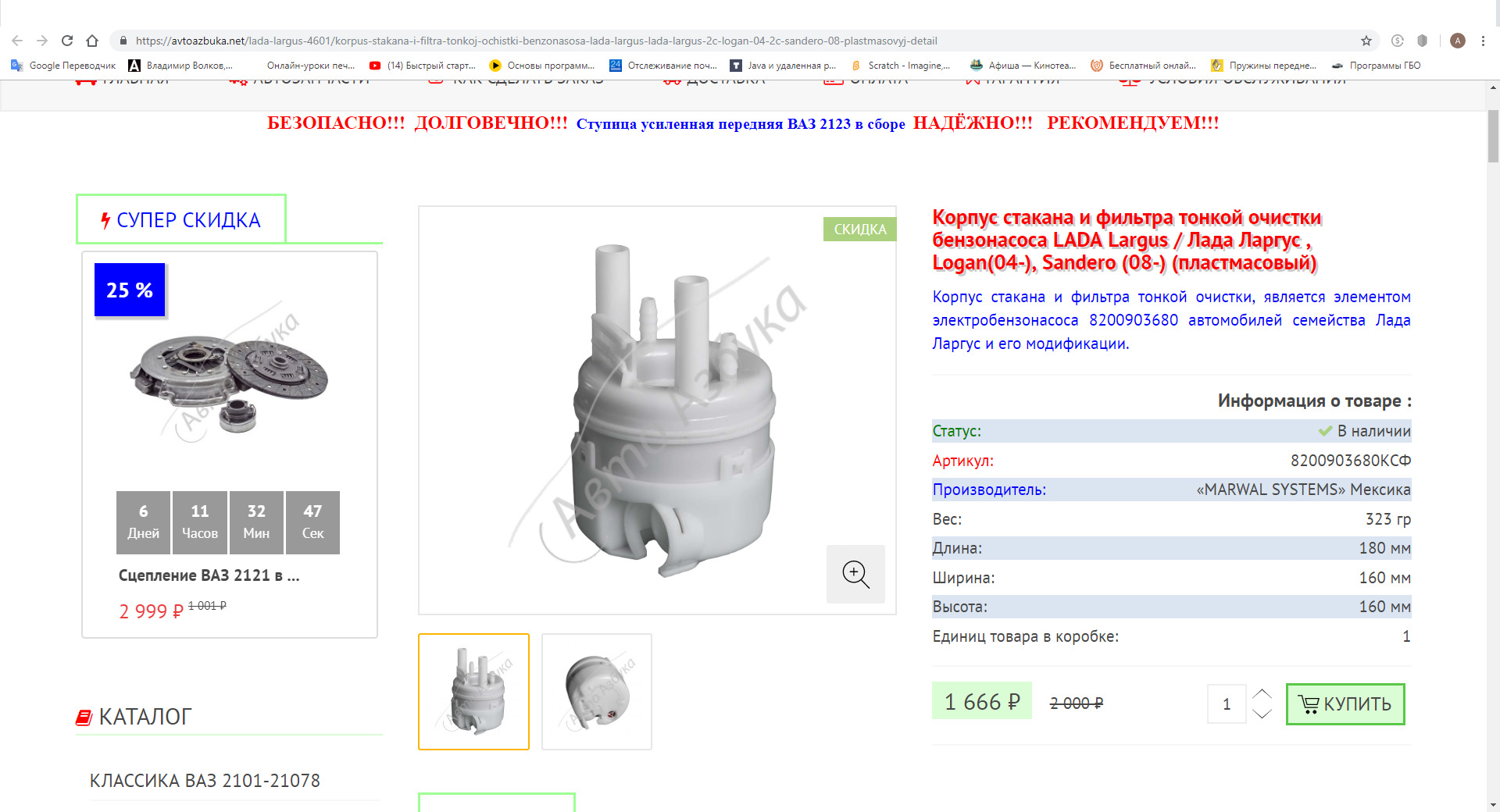Click the 2 999 ₽ sale price
1500x812 pixels.
[x=151, y=611]
